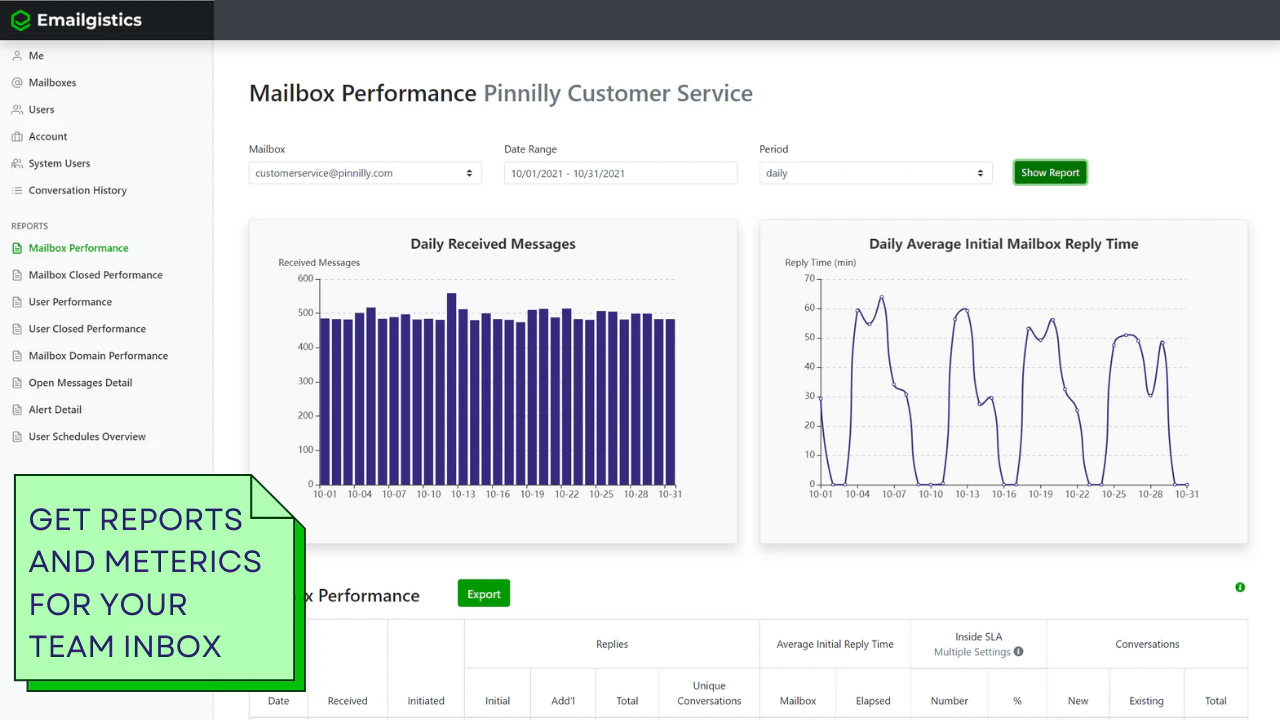Click the green info icon above the table

[1240, 587]
